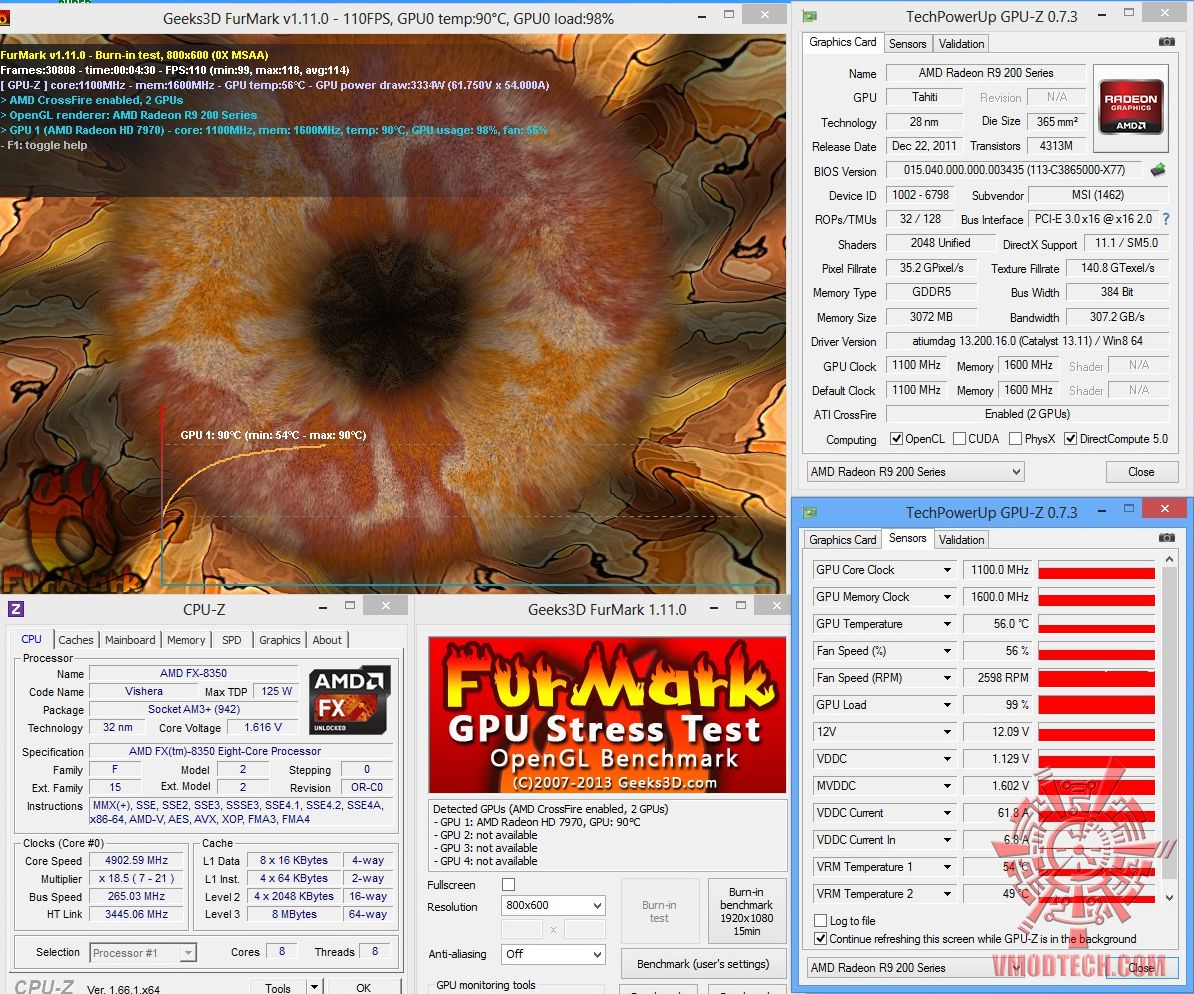The width and height of the screenshot is (1194, 994).
Task: Enable the Log to file checkbox
Action: 820,920
